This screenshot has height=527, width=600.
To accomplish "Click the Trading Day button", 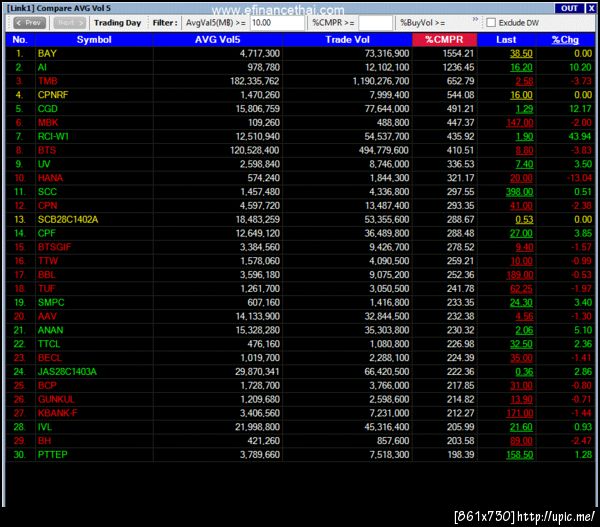I will click(117, 23).
